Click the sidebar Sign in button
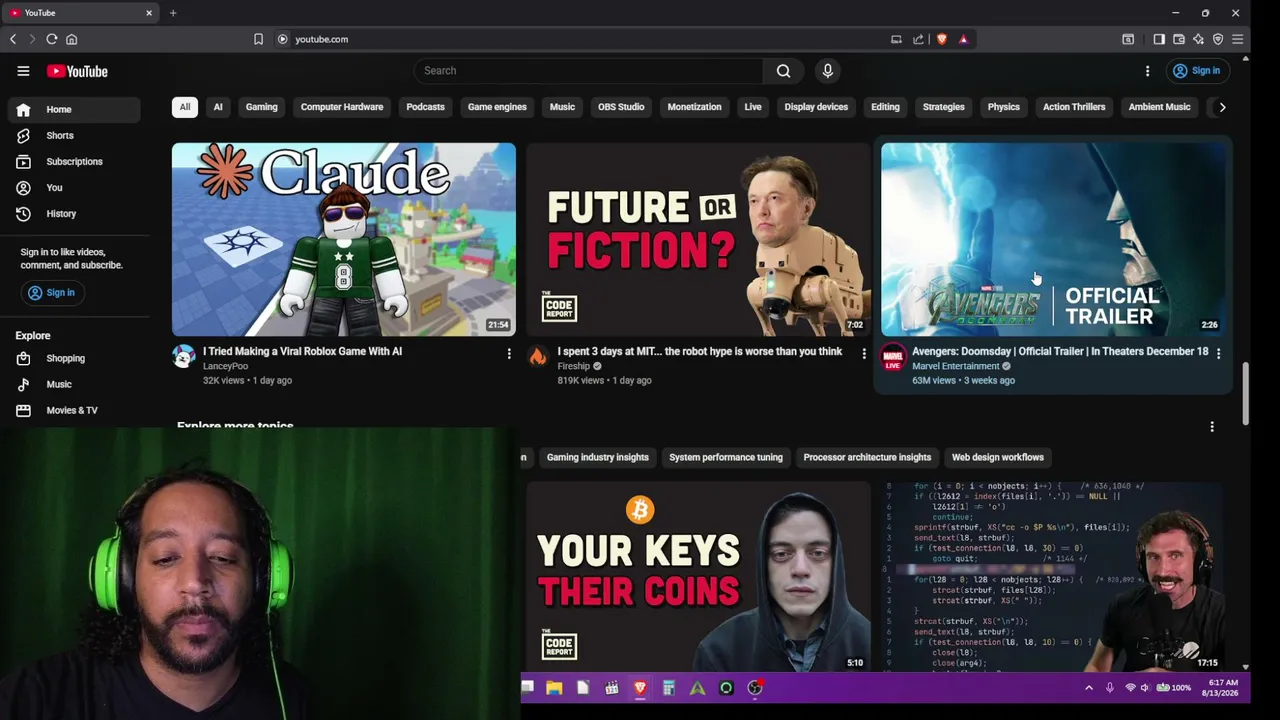1280x720 pixels. coord(51,293)
